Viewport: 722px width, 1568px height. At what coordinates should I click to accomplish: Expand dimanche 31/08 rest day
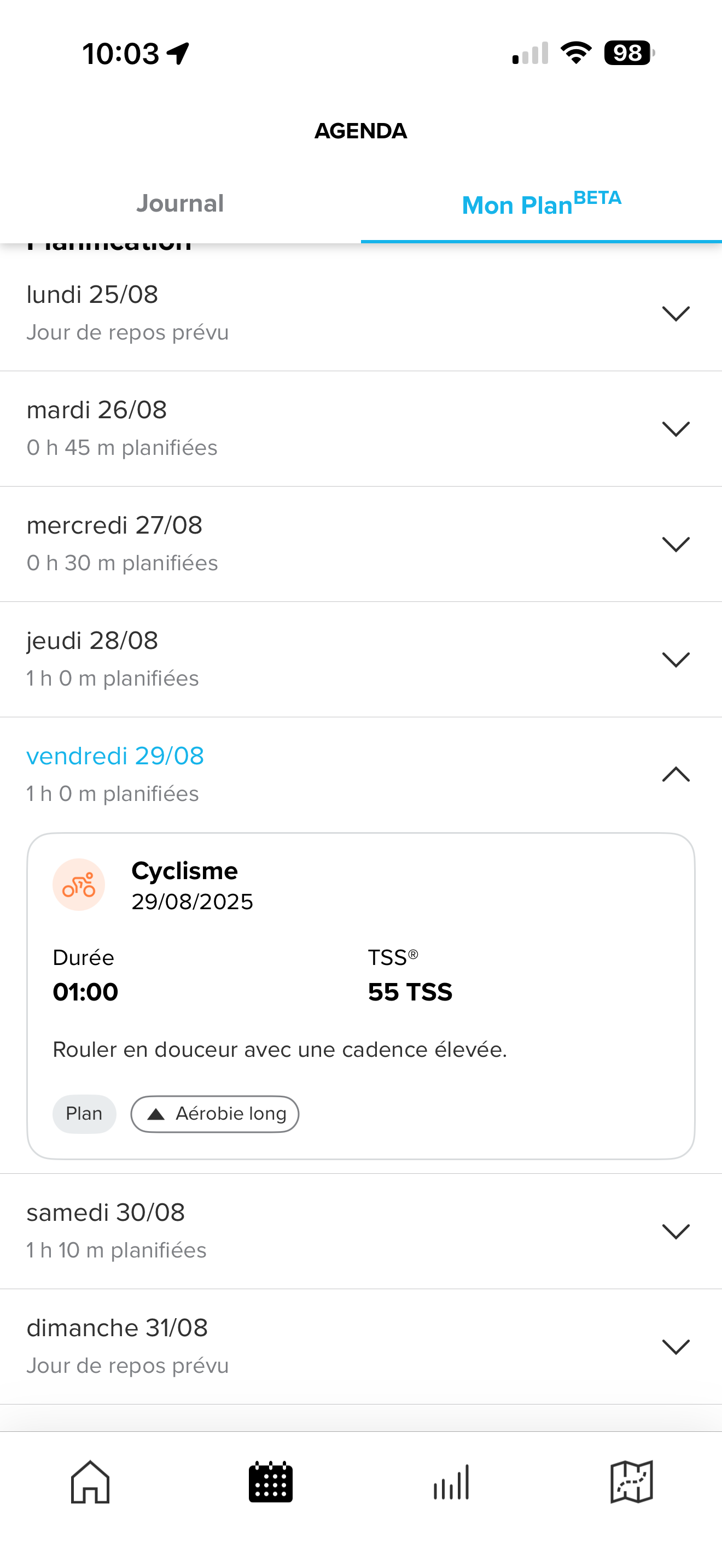tap(361, 1347)
